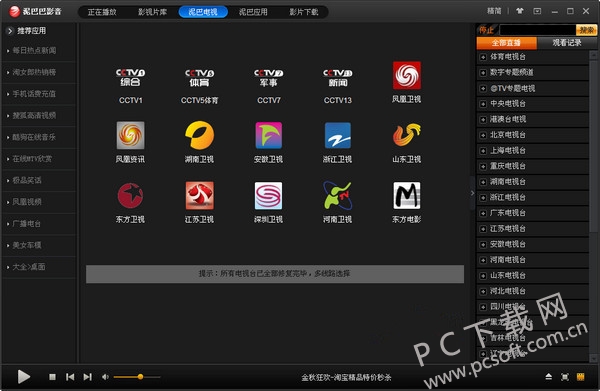600x391 pixels.
Task: Click the skin (shirt) icon in the title bar
Action: (x=520, y=11)
